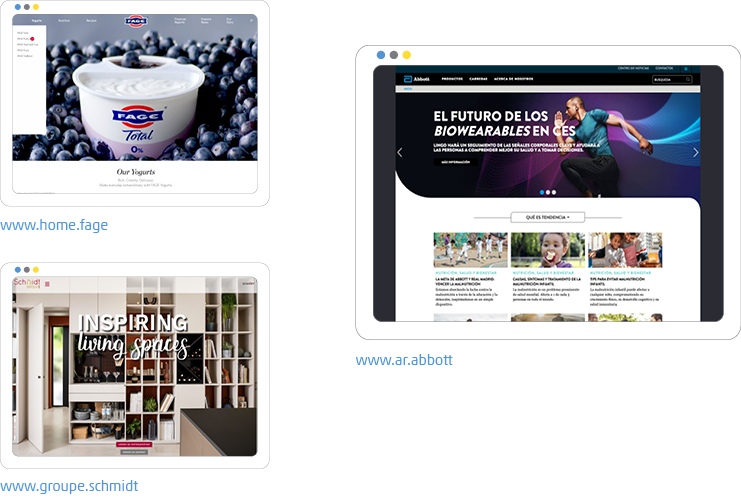Click the Schmidt Groupe logo
The width and height of the screenshot is (741, 500).
click(27, 284)
